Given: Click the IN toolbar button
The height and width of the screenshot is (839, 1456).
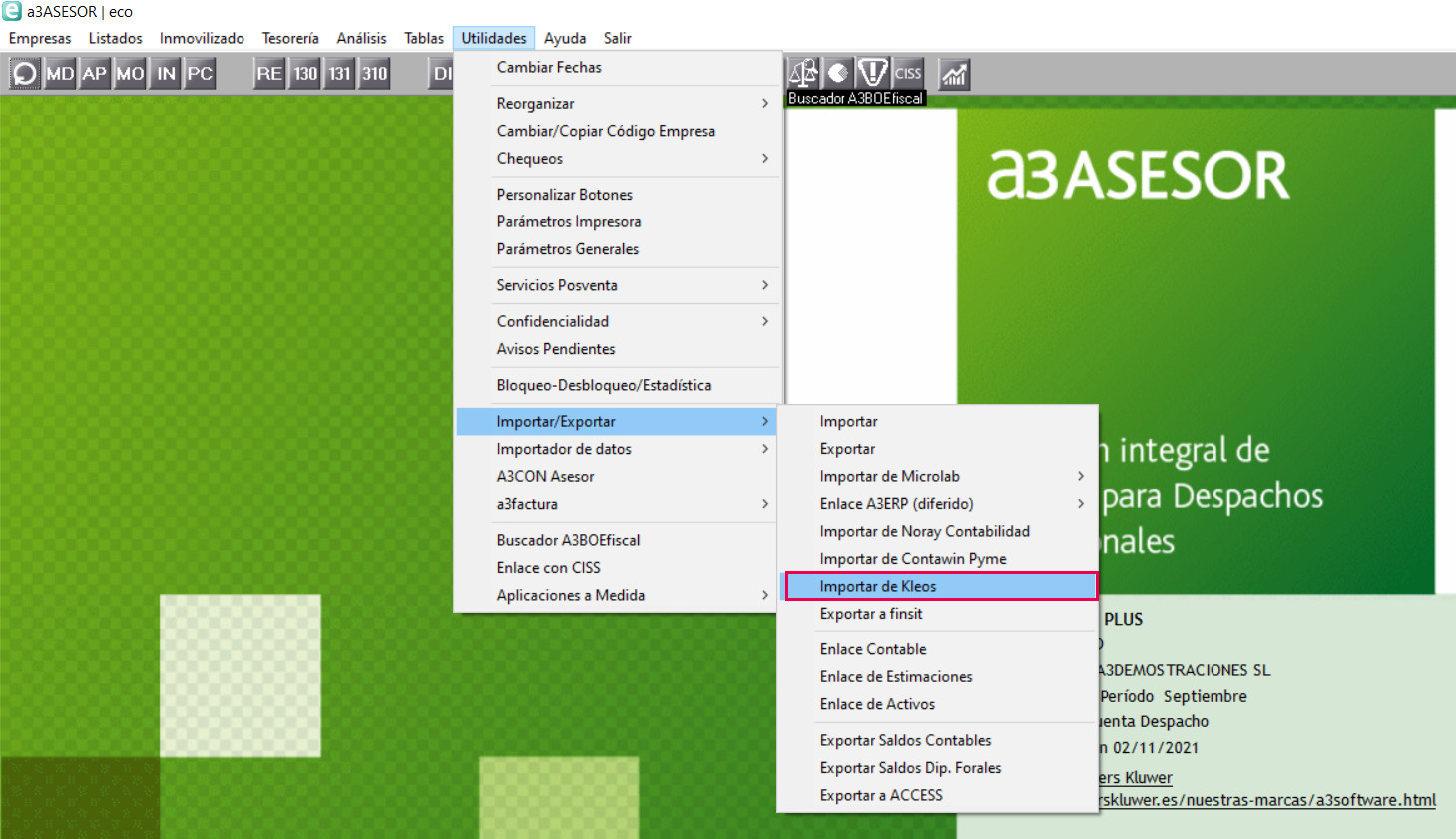Looking at the screenshot, I should (166, 74).
